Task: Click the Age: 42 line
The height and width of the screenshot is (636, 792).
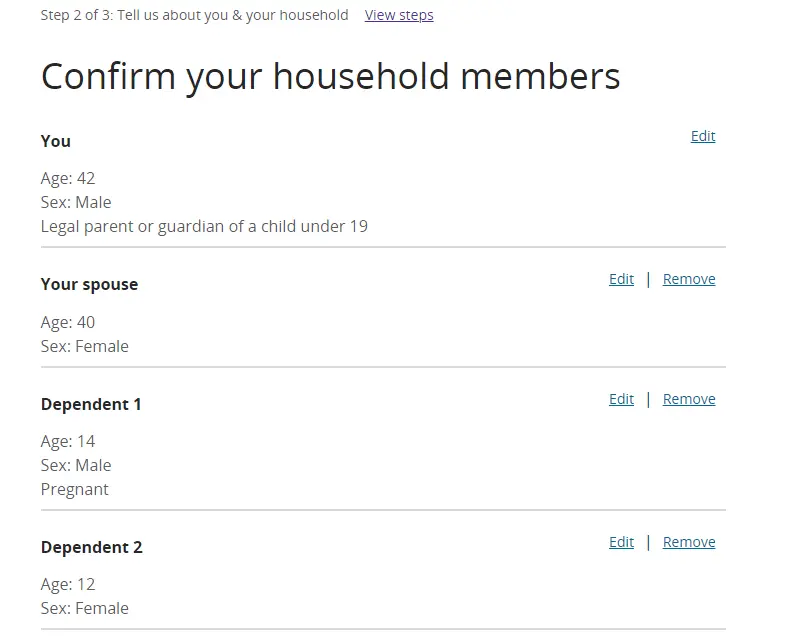Action: pyautogui.click(x=68, y=178)
